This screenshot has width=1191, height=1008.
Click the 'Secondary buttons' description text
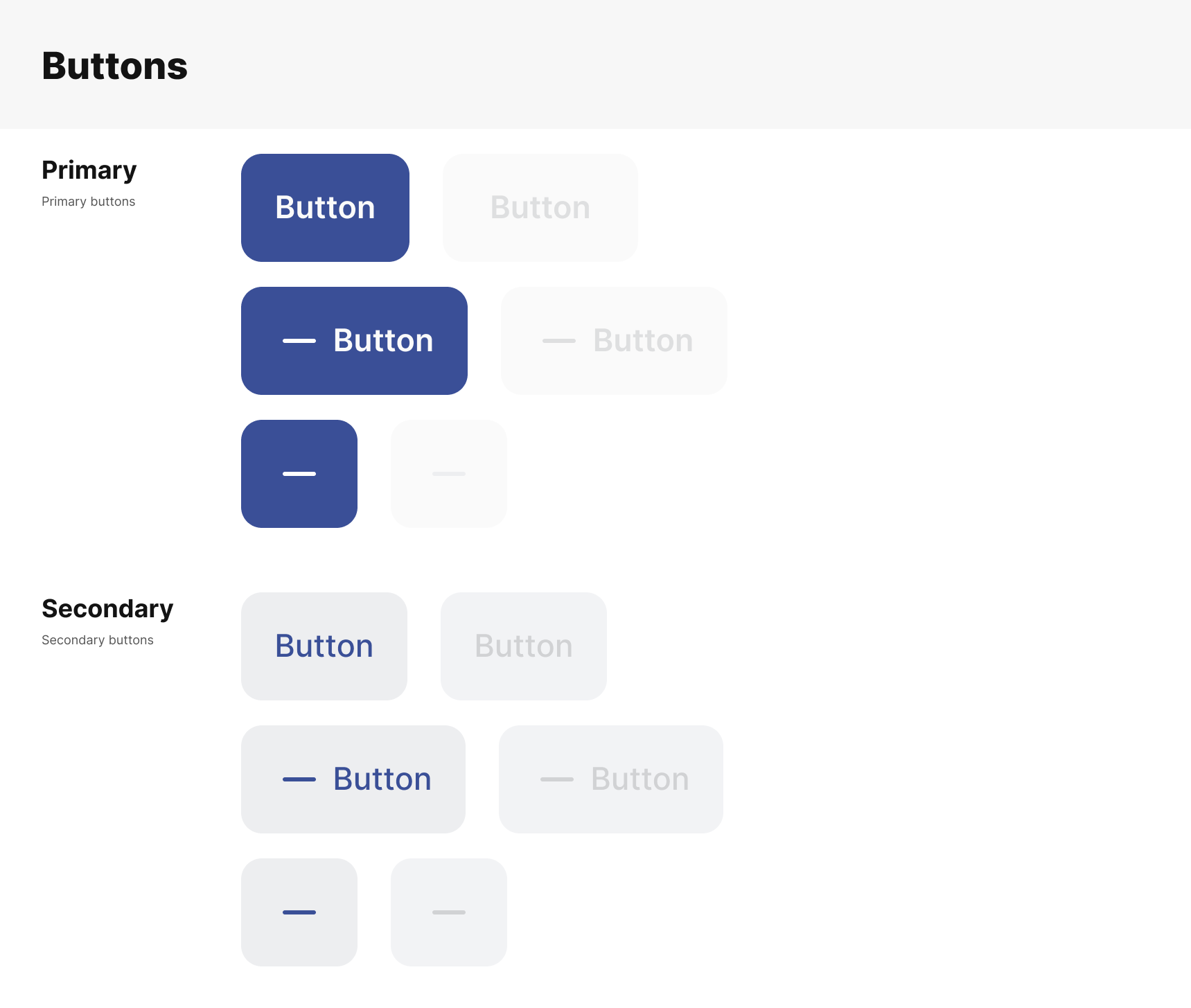[98, 640]
